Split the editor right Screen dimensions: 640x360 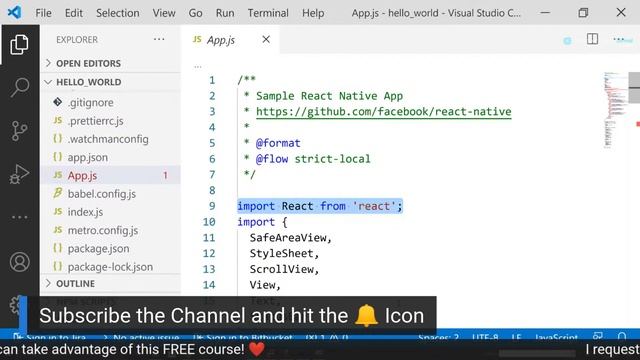click(592, 39)
